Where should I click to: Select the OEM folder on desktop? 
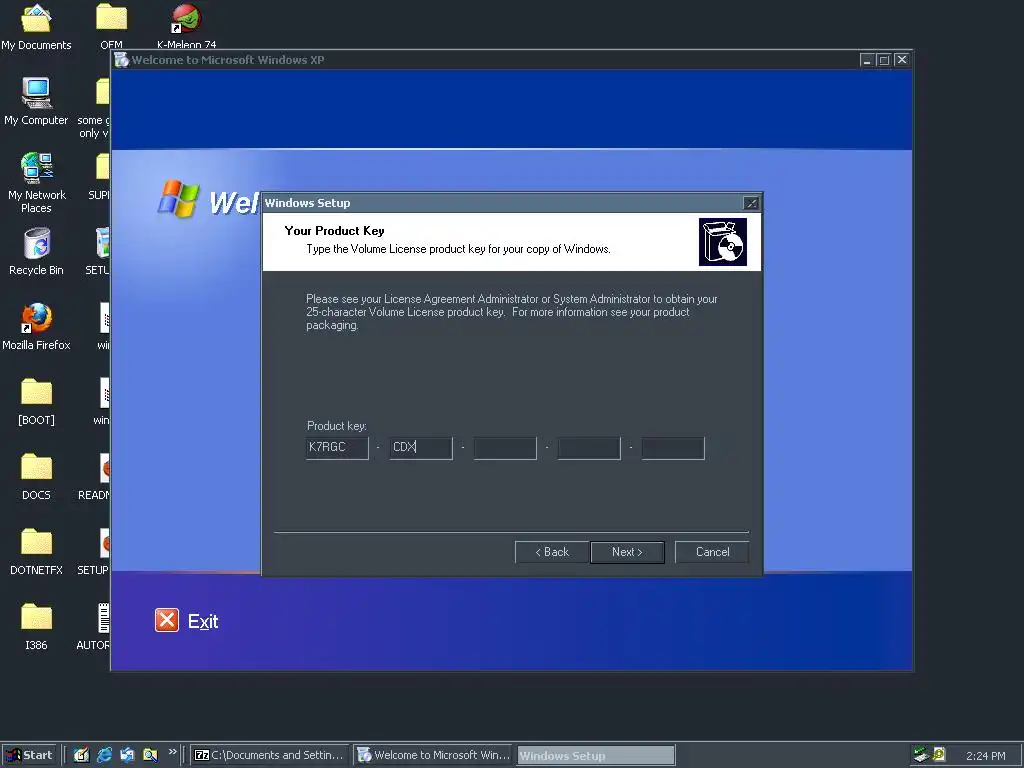coord(111,27)
